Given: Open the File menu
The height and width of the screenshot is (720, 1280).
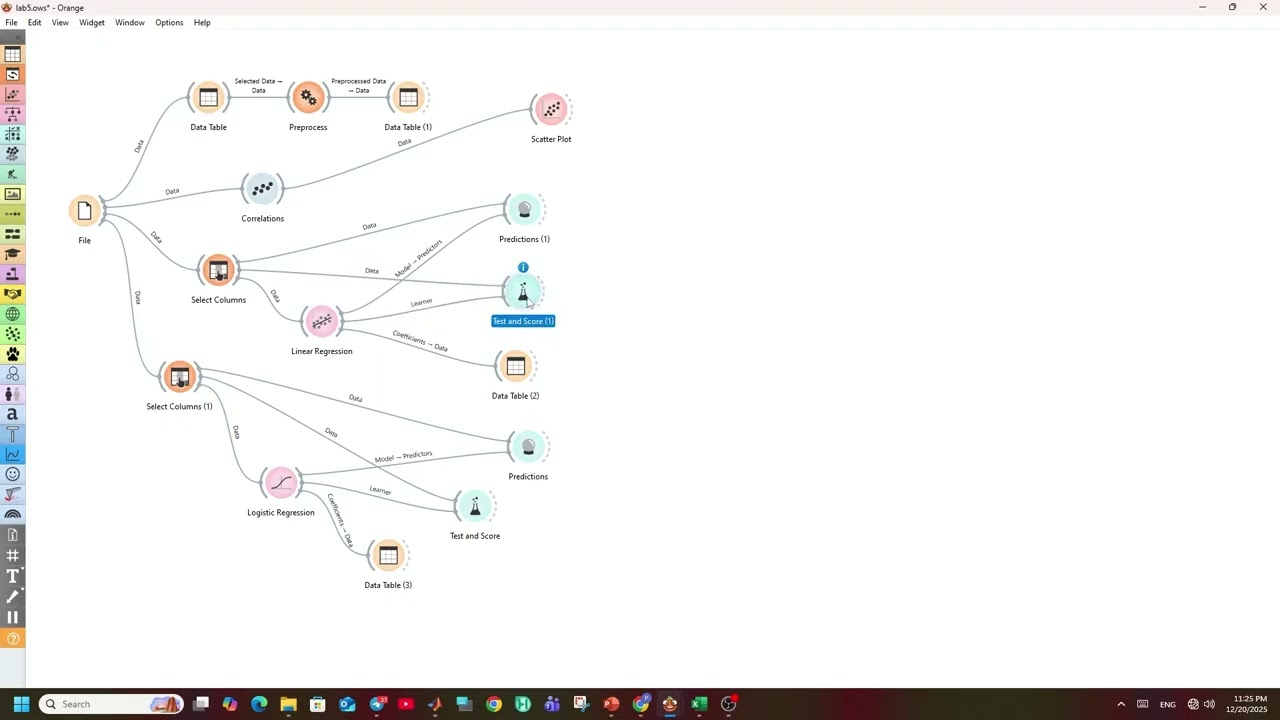Looking at the screenshot, I should (x=11, y=22).
